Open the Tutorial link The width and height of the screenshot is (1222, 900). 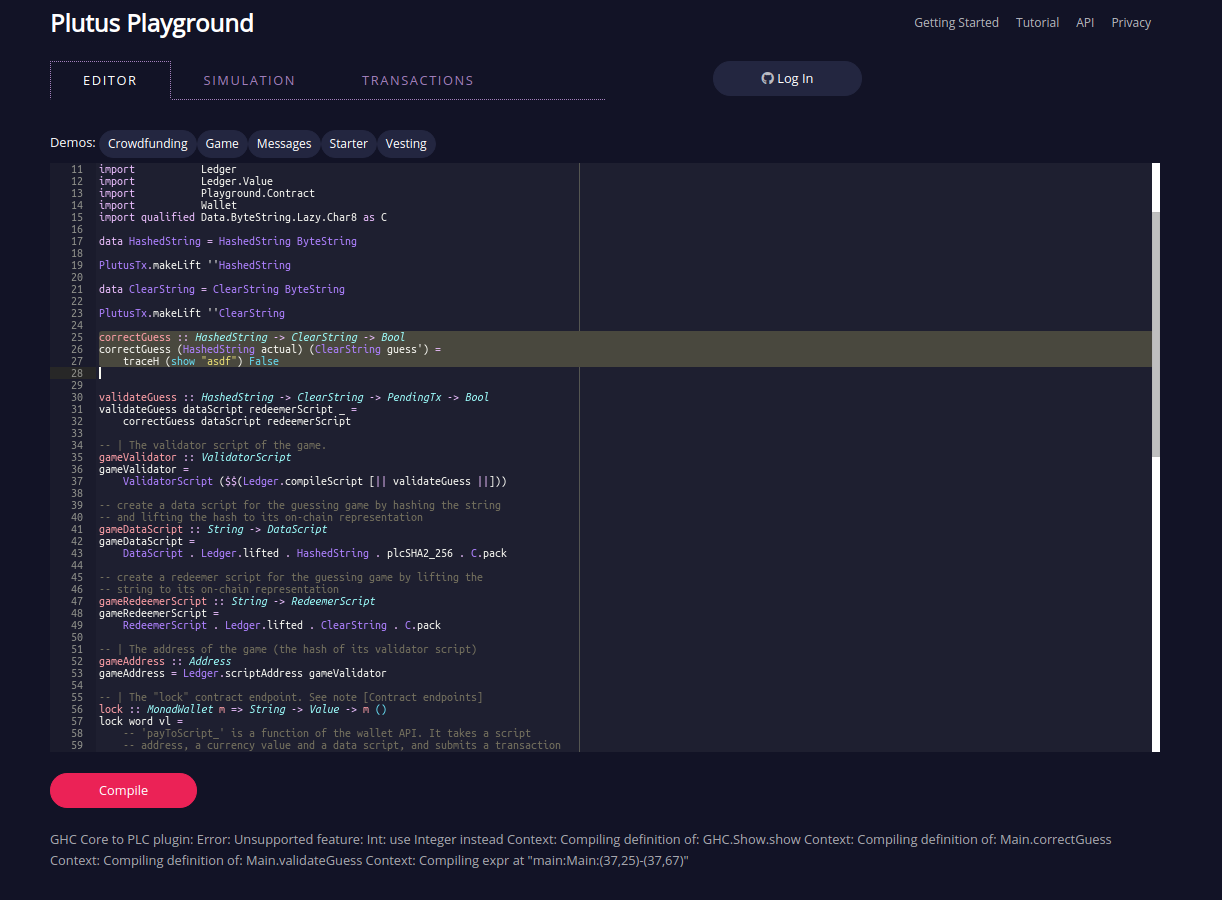coord(1037,22)
